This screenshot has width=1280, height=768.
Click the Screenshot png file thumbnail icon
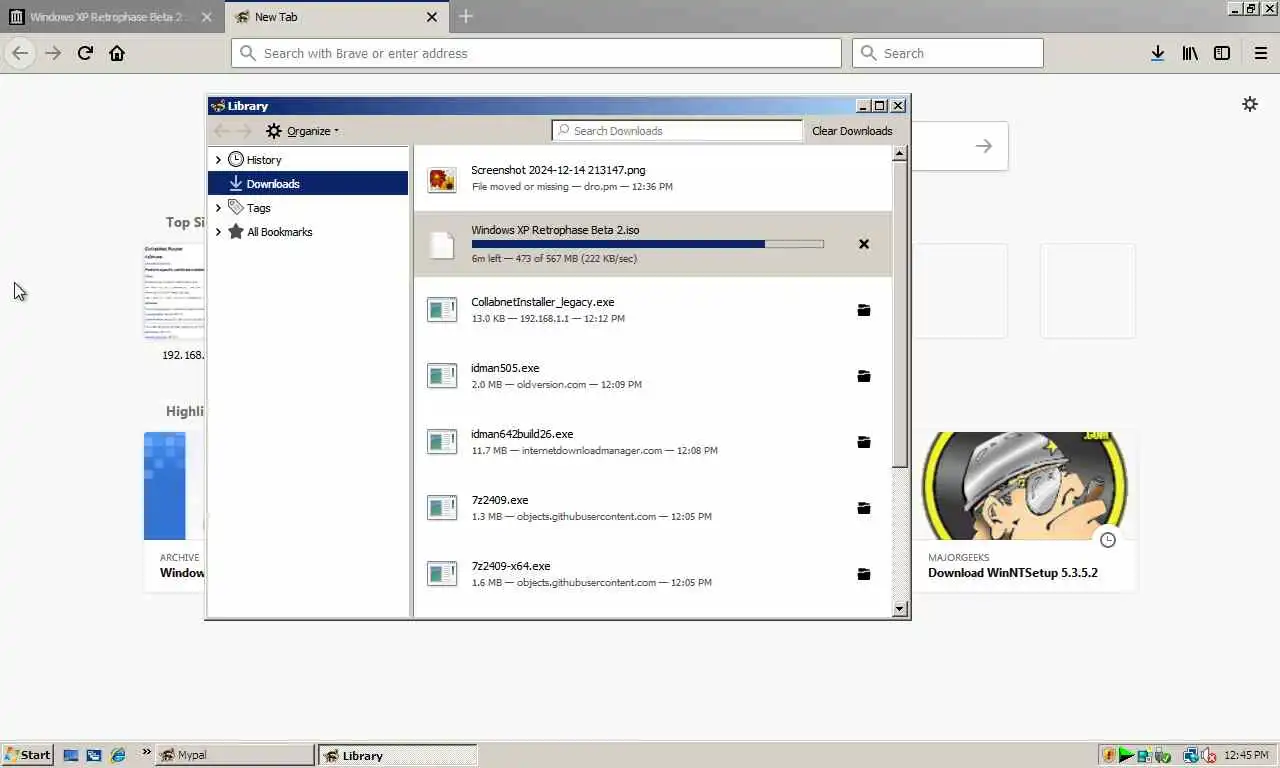442,179
